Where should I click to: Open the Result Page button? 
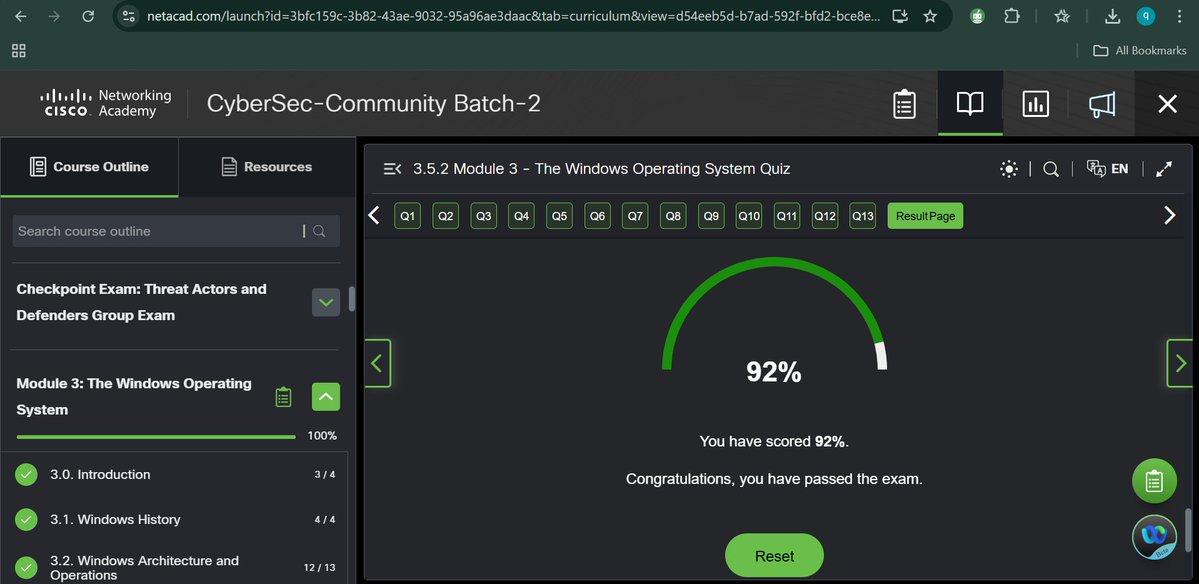coord(924,215)
